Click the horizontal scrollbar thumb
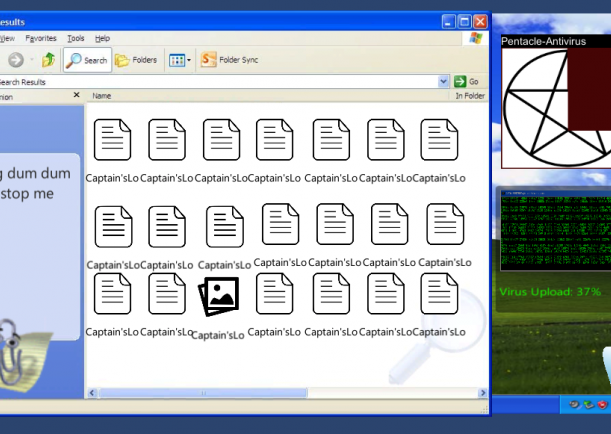 203,393
